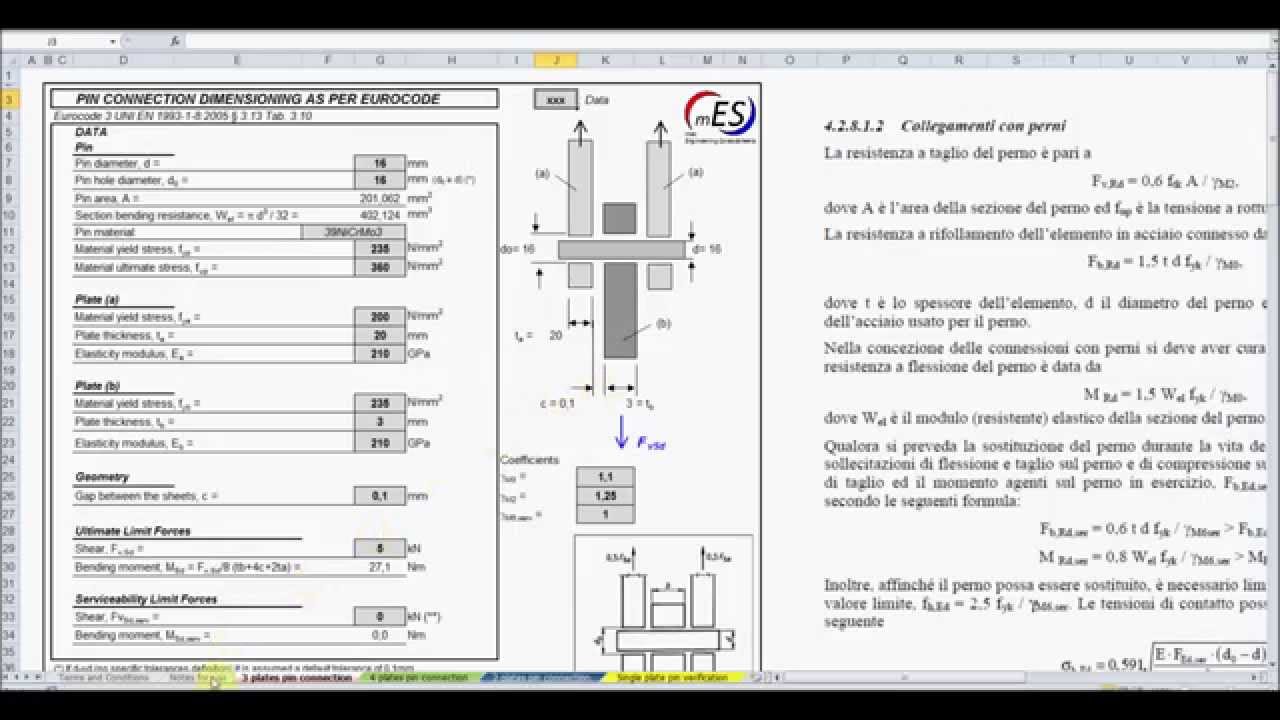Click the 'Eurocode 3 UNI EN 1993-1-8:2005' subtitle
1280x720 pixels.
pyautogui.click(x=182, y=116)
